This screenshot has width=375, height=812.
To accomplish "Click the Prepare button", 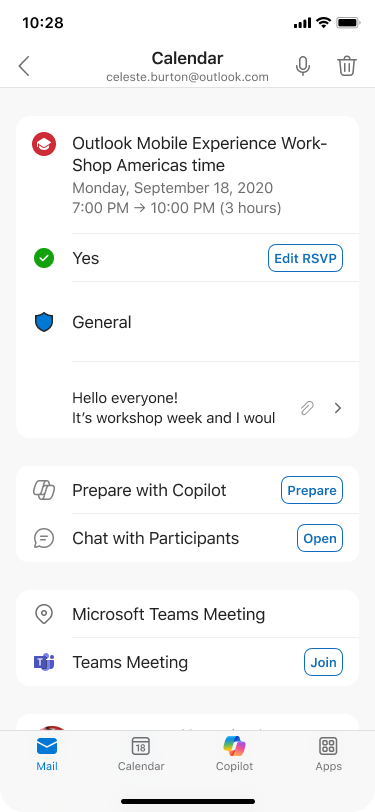I will point(312,490).
